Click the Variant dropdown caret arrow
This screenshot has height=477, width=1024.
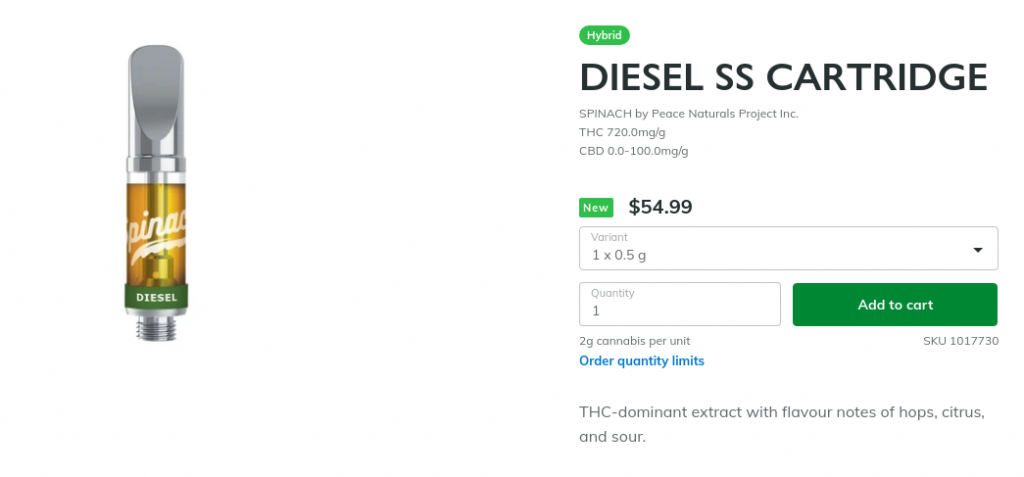[x=978, y=250]
